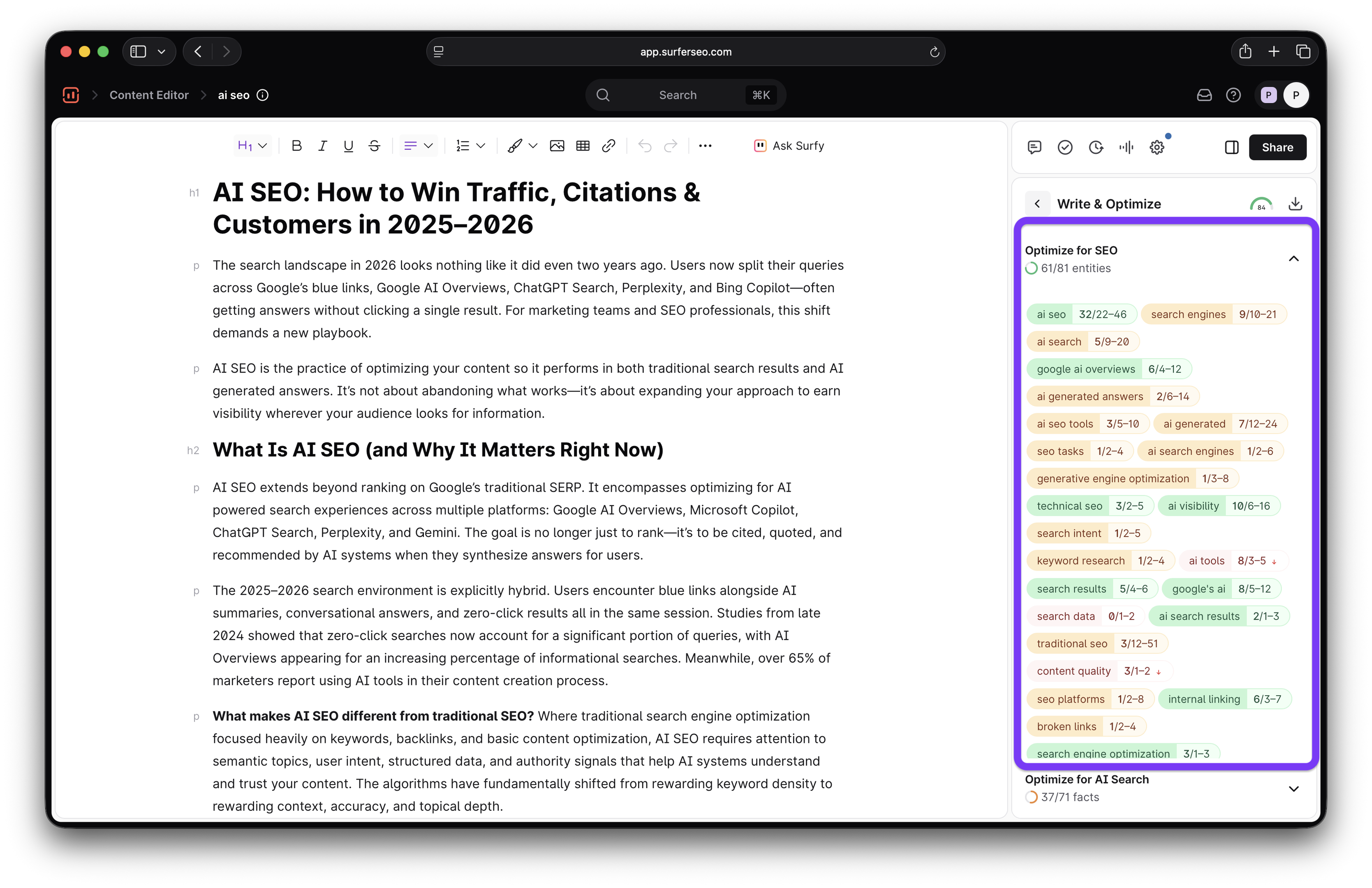1372x888 pixels.
Task: Go to Content Editor breadcrumb
Action: pyautogui.click(x=149, y=95)
